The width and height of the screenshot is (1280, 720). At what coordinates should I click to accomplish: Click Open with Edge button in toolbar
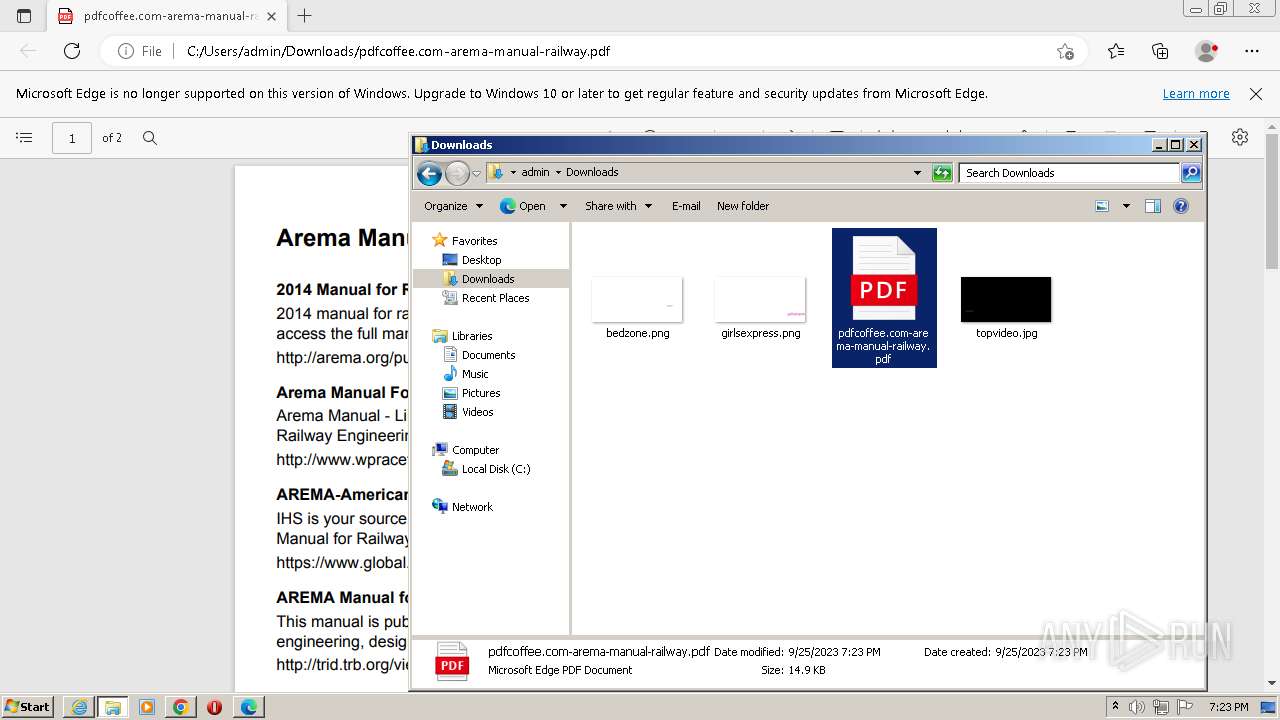click(523, 206)
